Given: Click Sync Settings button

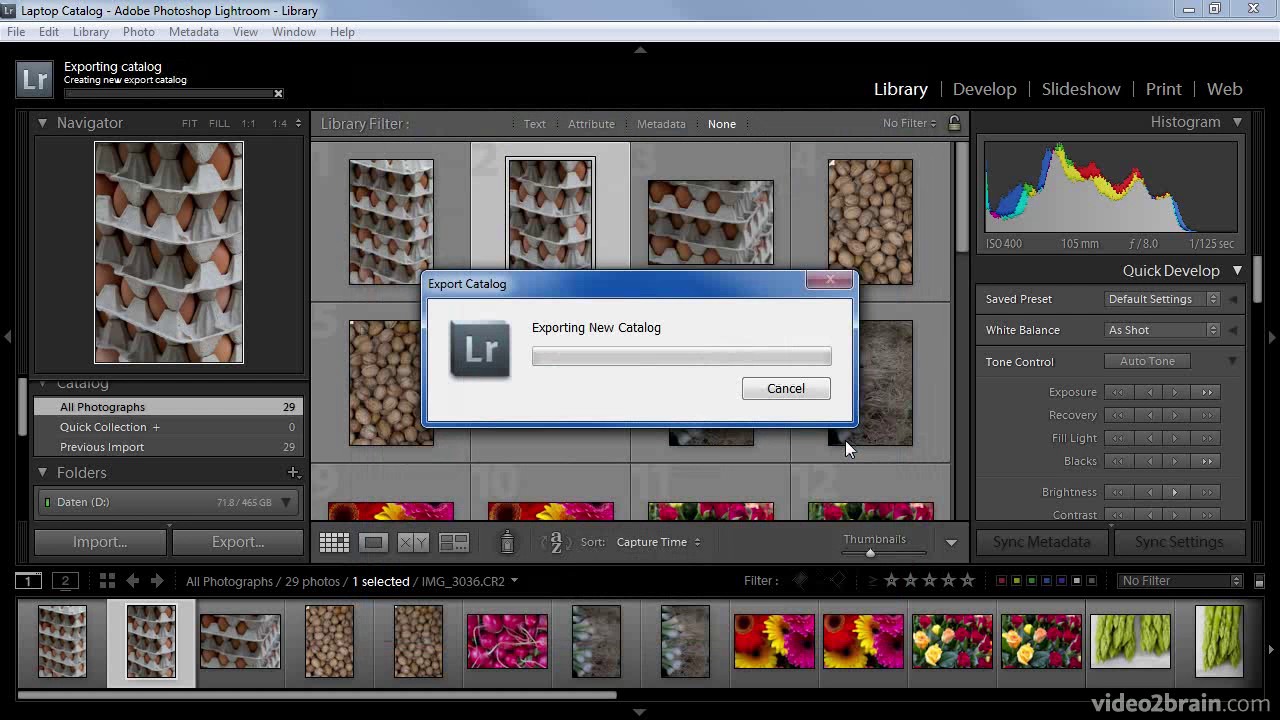Looking at the screenshot, I should 1179,542.
